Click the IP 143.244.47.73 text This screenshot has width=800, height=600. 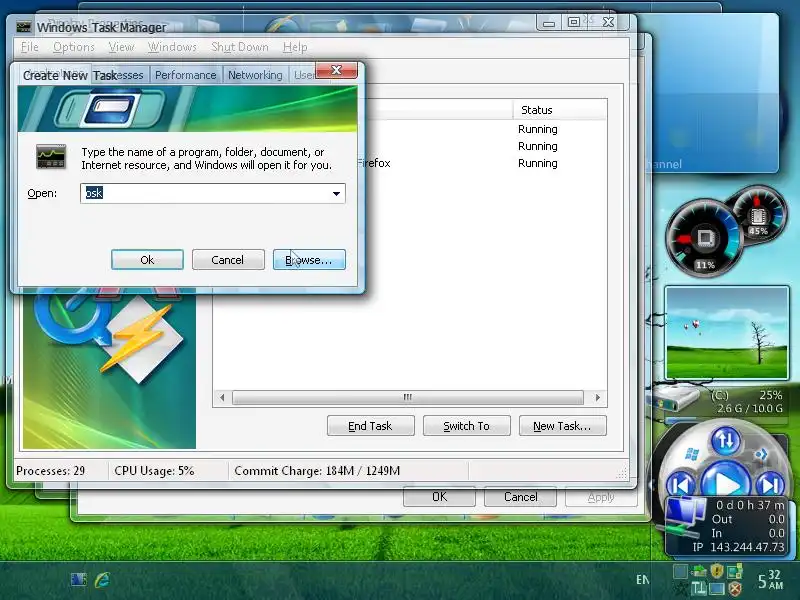738,547
